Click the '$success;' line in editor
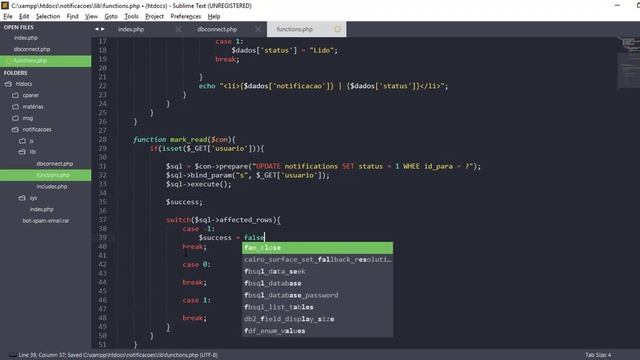The width and height of the screenshot is (640, 360). click(x=184, y=202)
